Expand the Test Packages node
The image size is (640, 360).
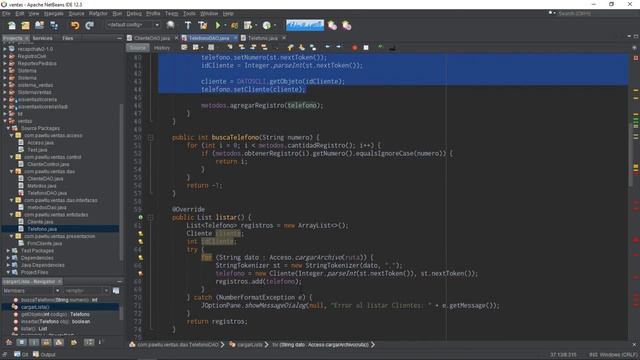click(8, 251)
